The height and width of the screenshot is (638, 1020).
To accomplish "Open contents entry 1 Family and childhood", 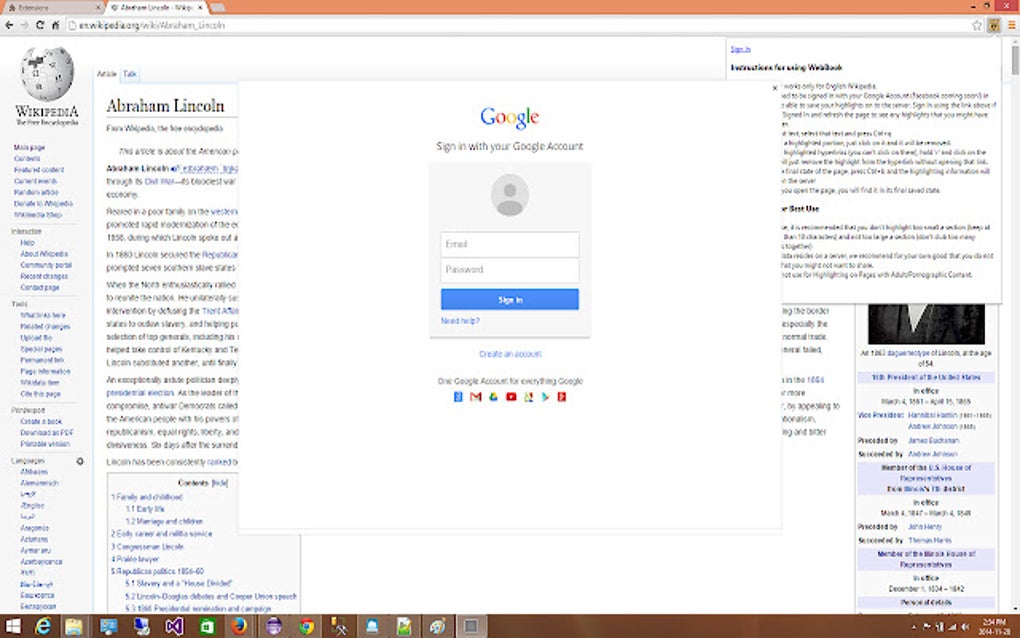I will coord(146,497).
